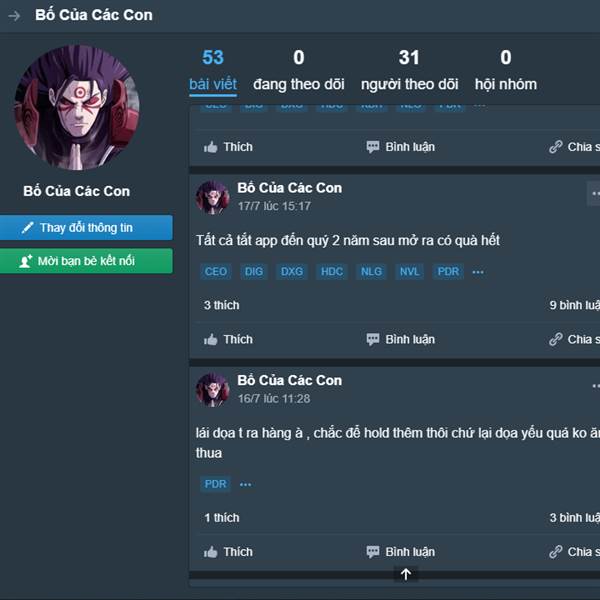
Task: Click Mời bạn bè kết nối button
Action: click(86, 261)
